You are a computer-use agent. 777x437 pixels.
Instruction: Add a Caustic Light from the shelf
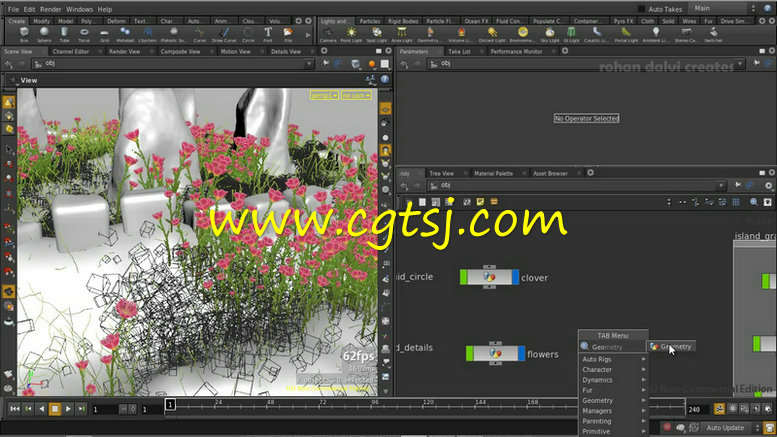[x=597, y=34]
